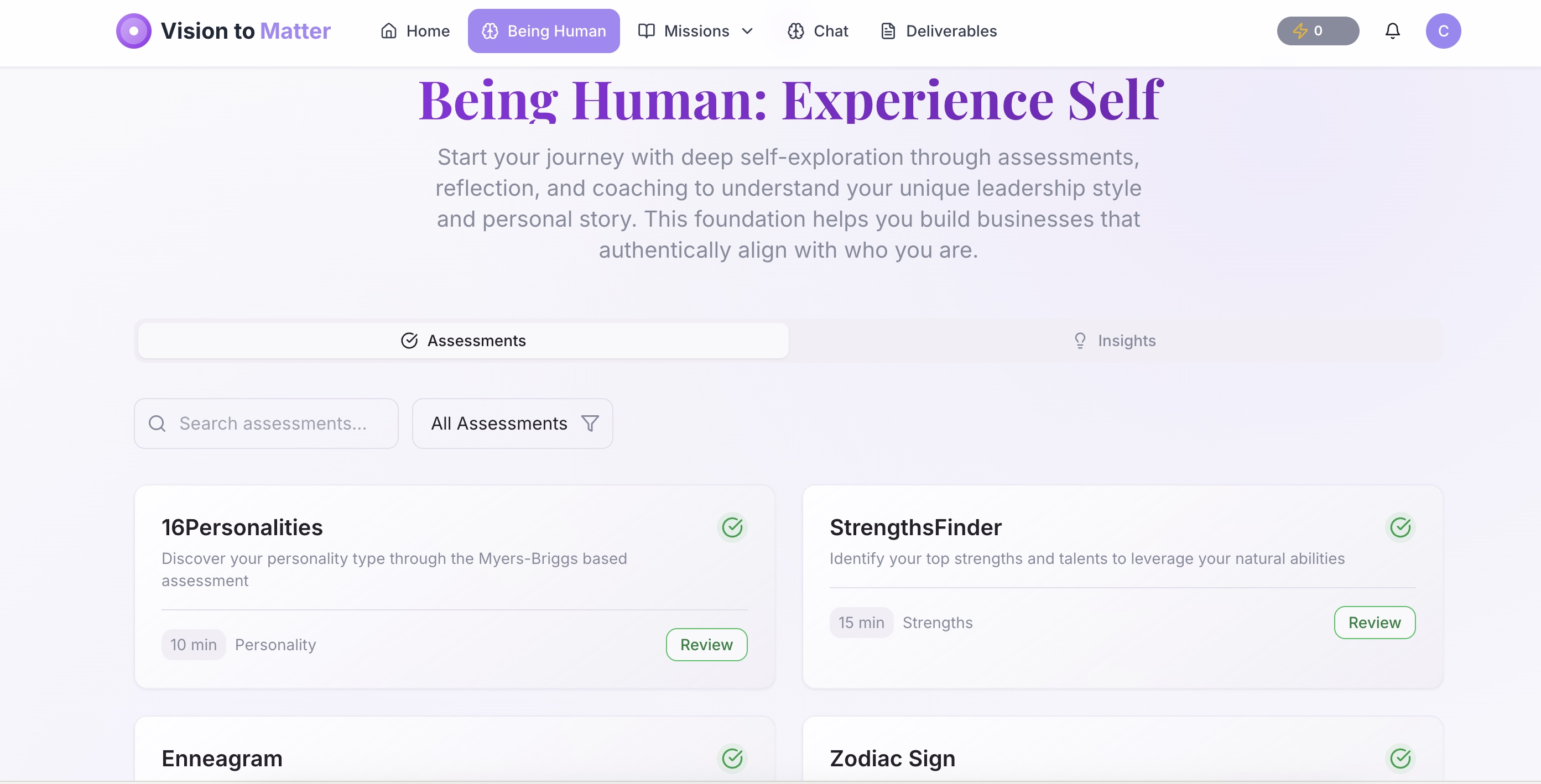Image resolution: width=1541 pixels, height=784 pixels.
Task: Click the green check on StrengthsFinder card
Action: [1401, 527]
